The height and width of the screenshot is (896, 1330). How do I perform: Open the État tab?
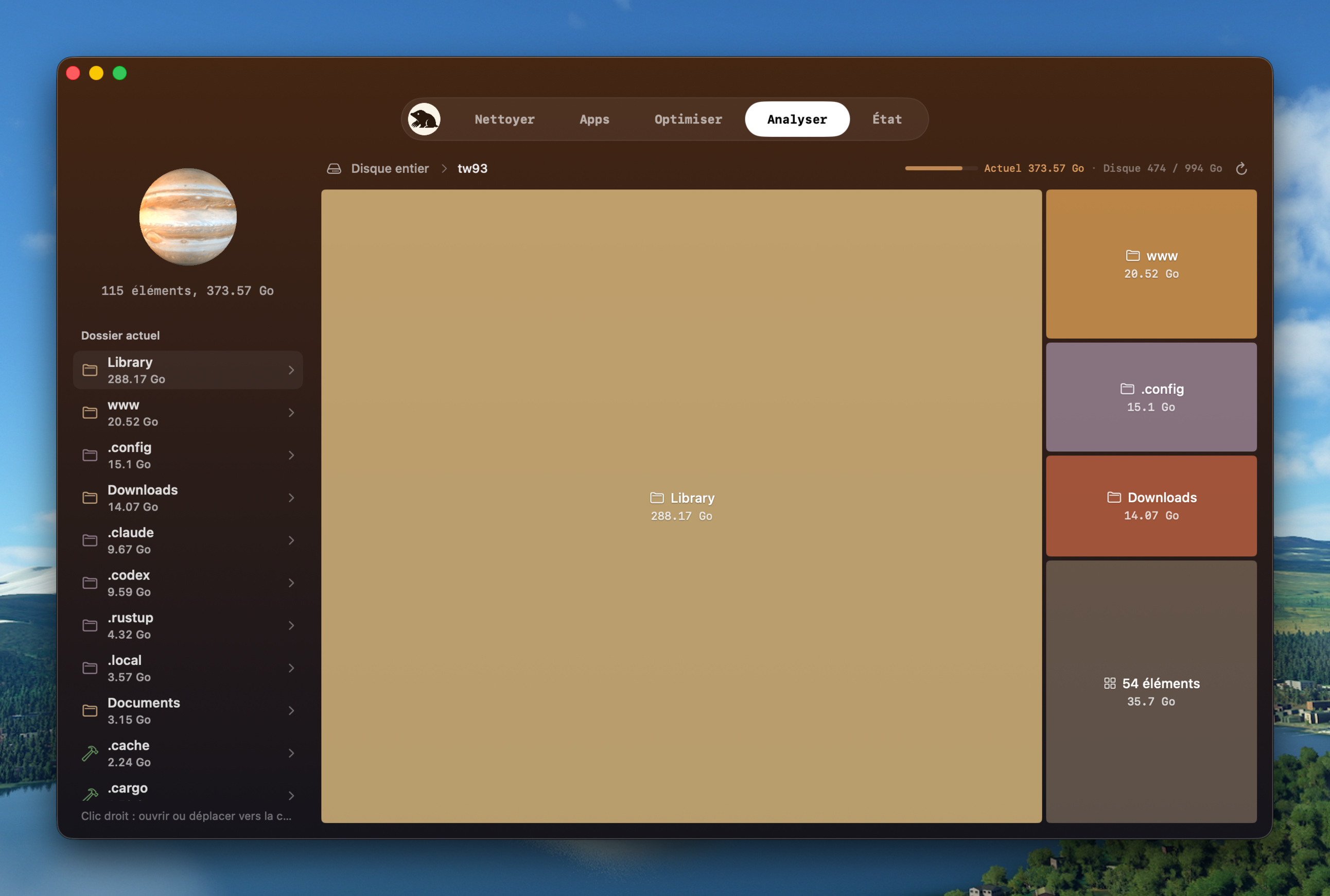[x=886, y=119]
